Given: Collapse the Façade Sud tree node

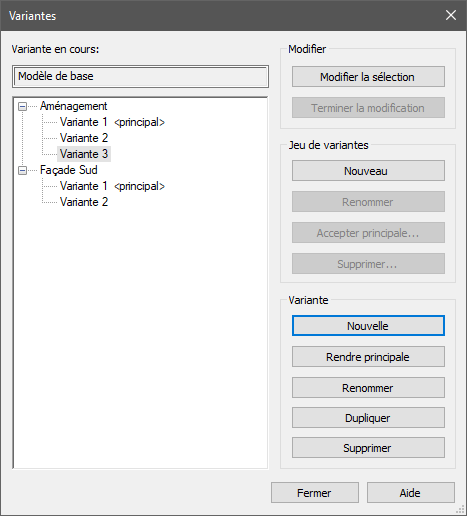Looking at the screenshot, I should coord(22,171).
